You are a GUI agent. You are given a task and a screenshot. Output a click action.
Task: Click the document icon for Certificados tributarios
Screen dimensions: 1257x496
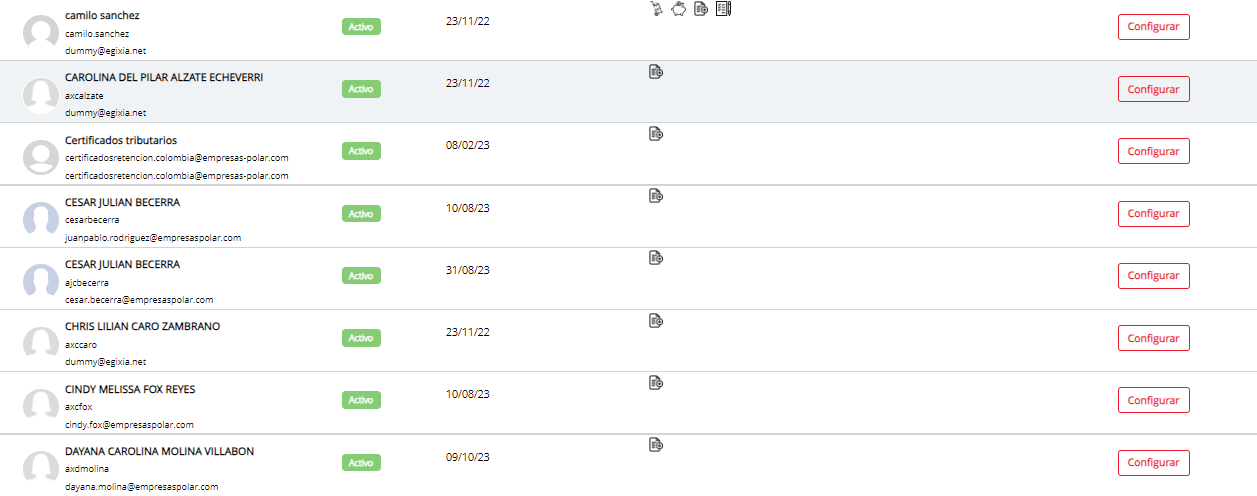[656, 134]
